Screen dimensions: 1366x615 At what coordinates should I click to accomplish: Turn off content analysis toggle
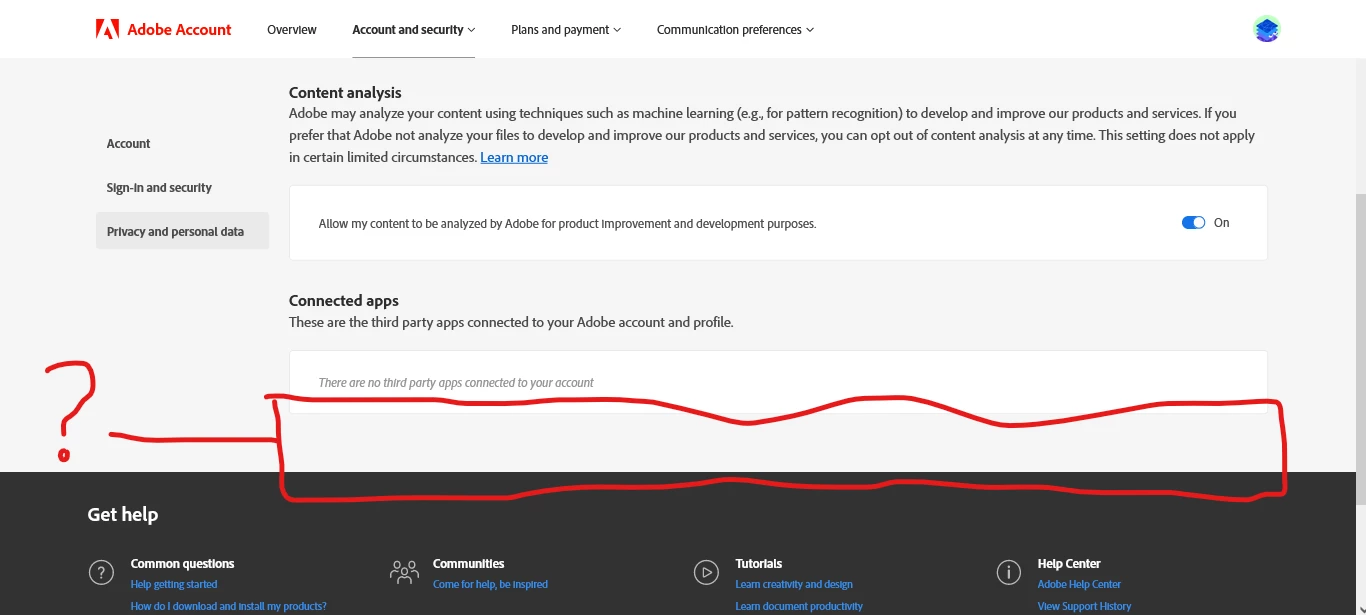(1193, 223)
